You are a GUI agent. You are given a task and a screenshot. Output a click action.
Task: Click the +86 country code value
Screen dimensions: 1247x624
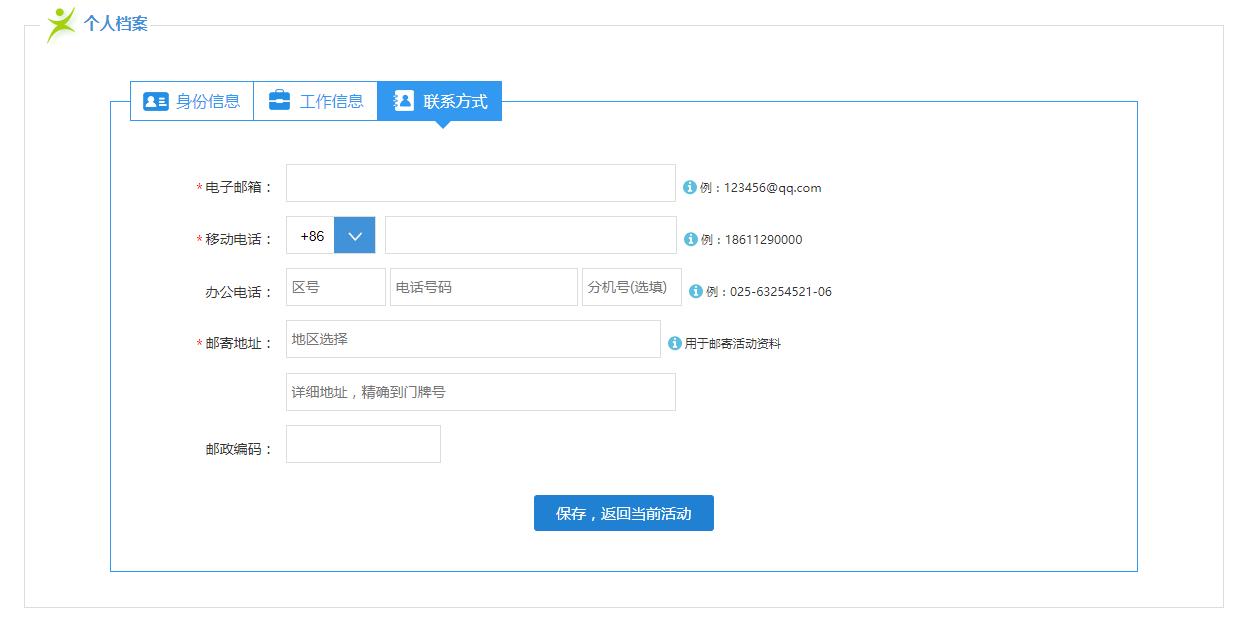coord(312,236)
